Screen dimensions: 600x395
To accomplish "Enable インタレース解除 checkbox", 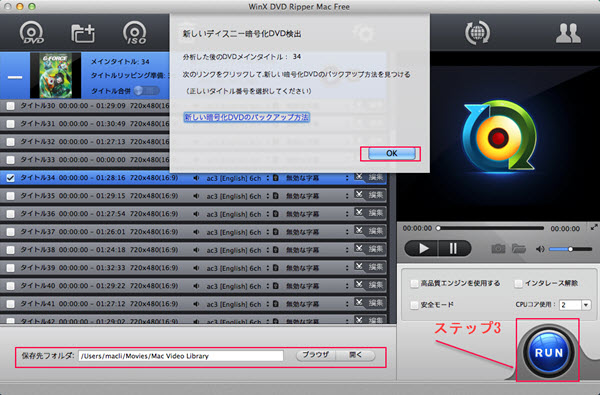I will (518, 284).
